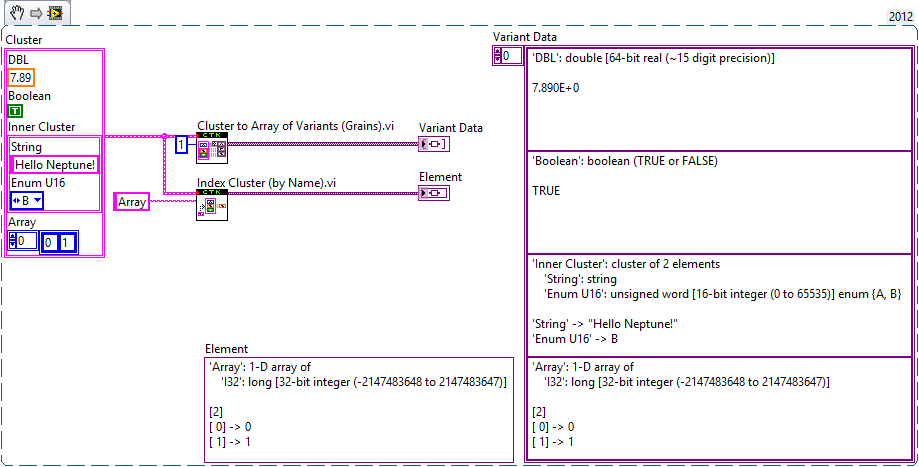This screenshot has height=467, width=919.
Task: Click [ 0] -> 0 line in Variant Data
Action: 553,427
